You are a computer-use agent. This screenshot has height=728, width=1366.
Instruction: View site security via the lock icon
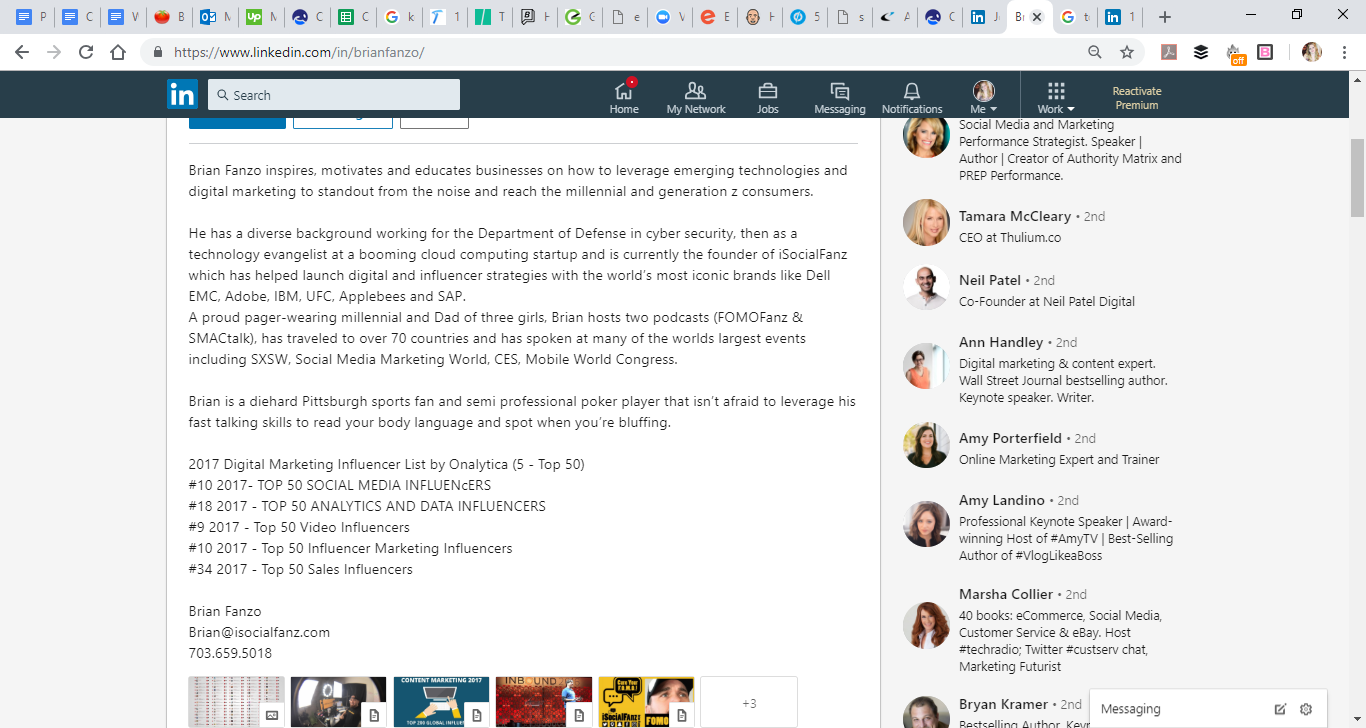coord(157,52)
